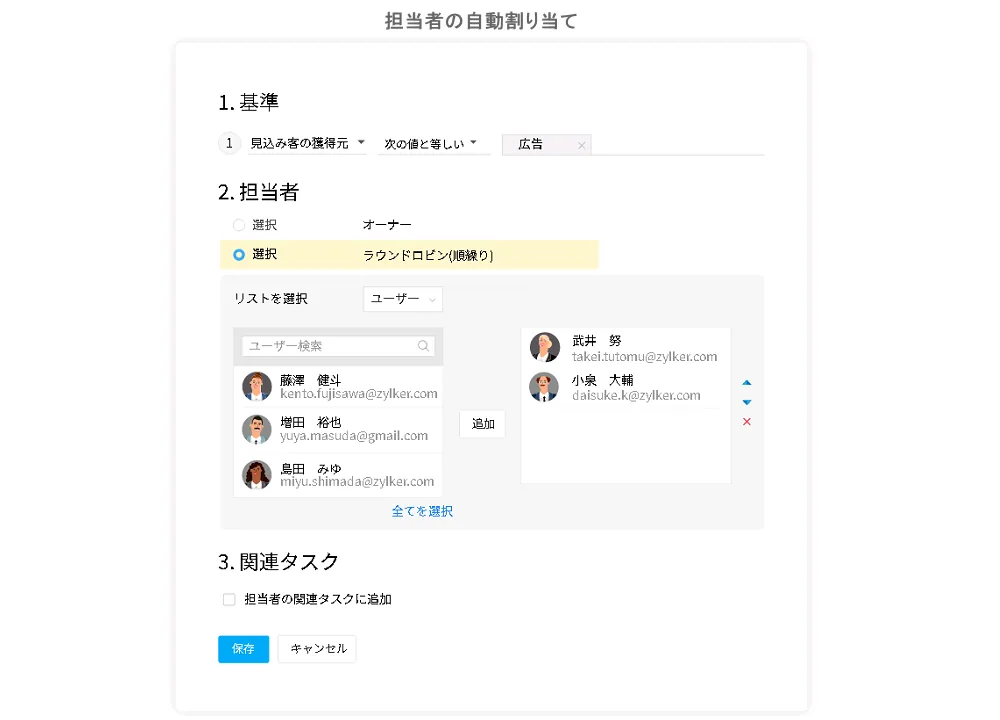Click the 担当者の関連タスクに追加 label
Image resolution: width=1000 pixels, height=720 pixels.
(x=318, y=599)
